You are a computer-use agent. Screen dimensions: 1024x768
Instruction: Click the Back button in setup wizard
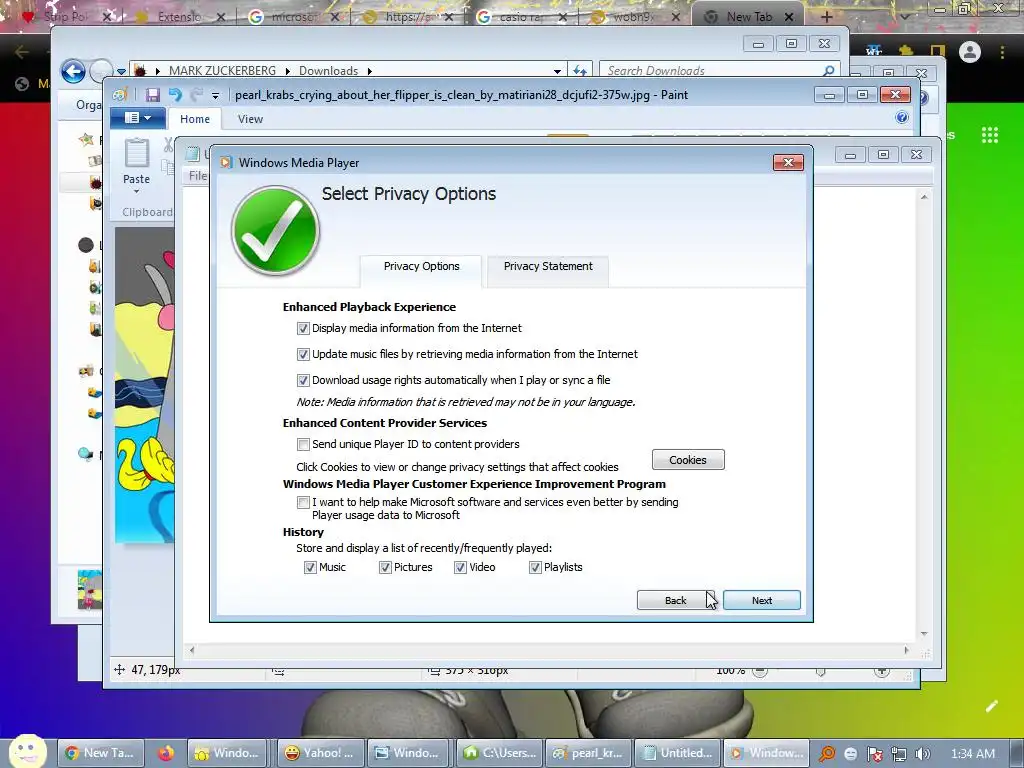pyautogui.click(x=675, y=600)
